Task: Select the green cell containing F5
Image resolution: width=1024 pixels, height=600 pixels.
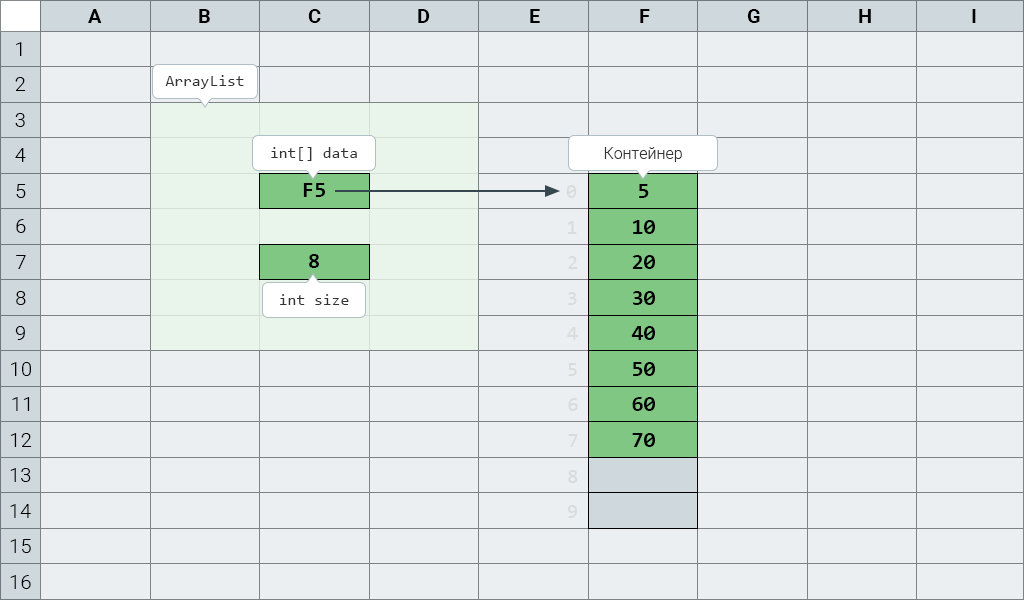Action: pyautogui.click(x=314, y=191)
